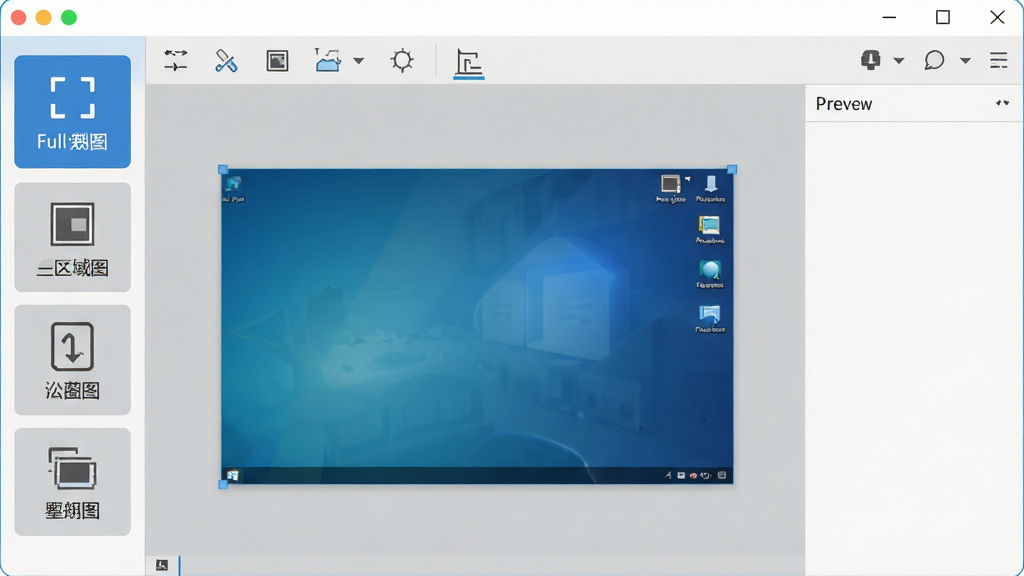Select the stacked-windows capture mode button
Screen dimensions: 1024x576
tap(72, 482)
